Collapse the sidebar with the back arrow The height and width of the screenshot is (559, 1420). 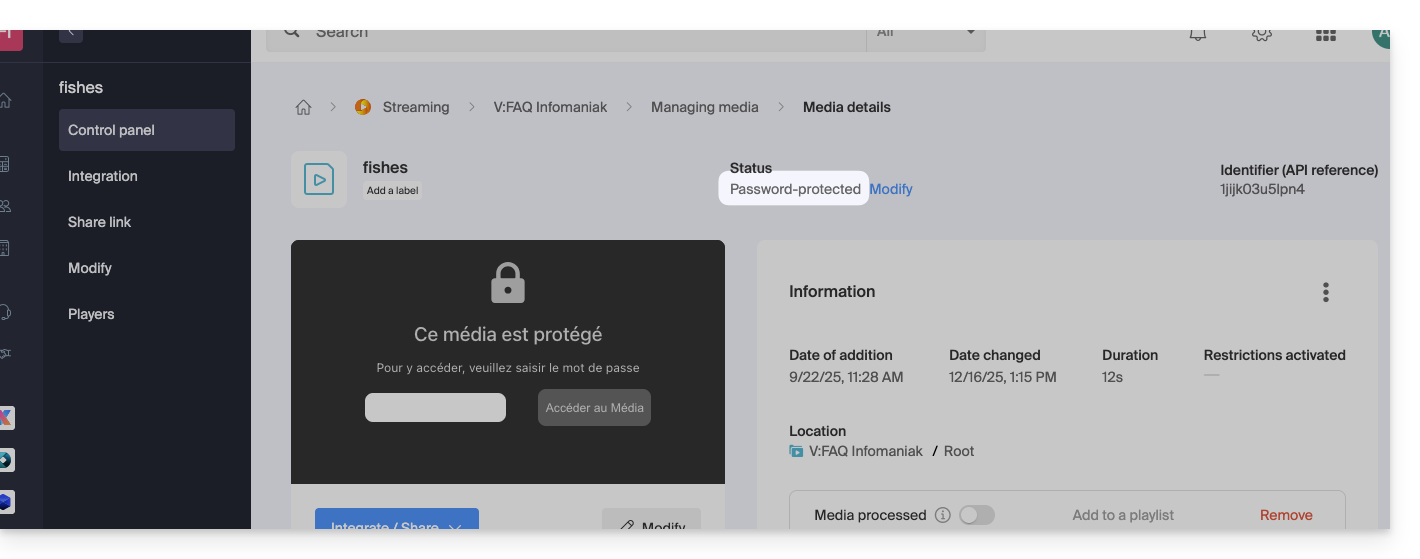tap(70, 33)
